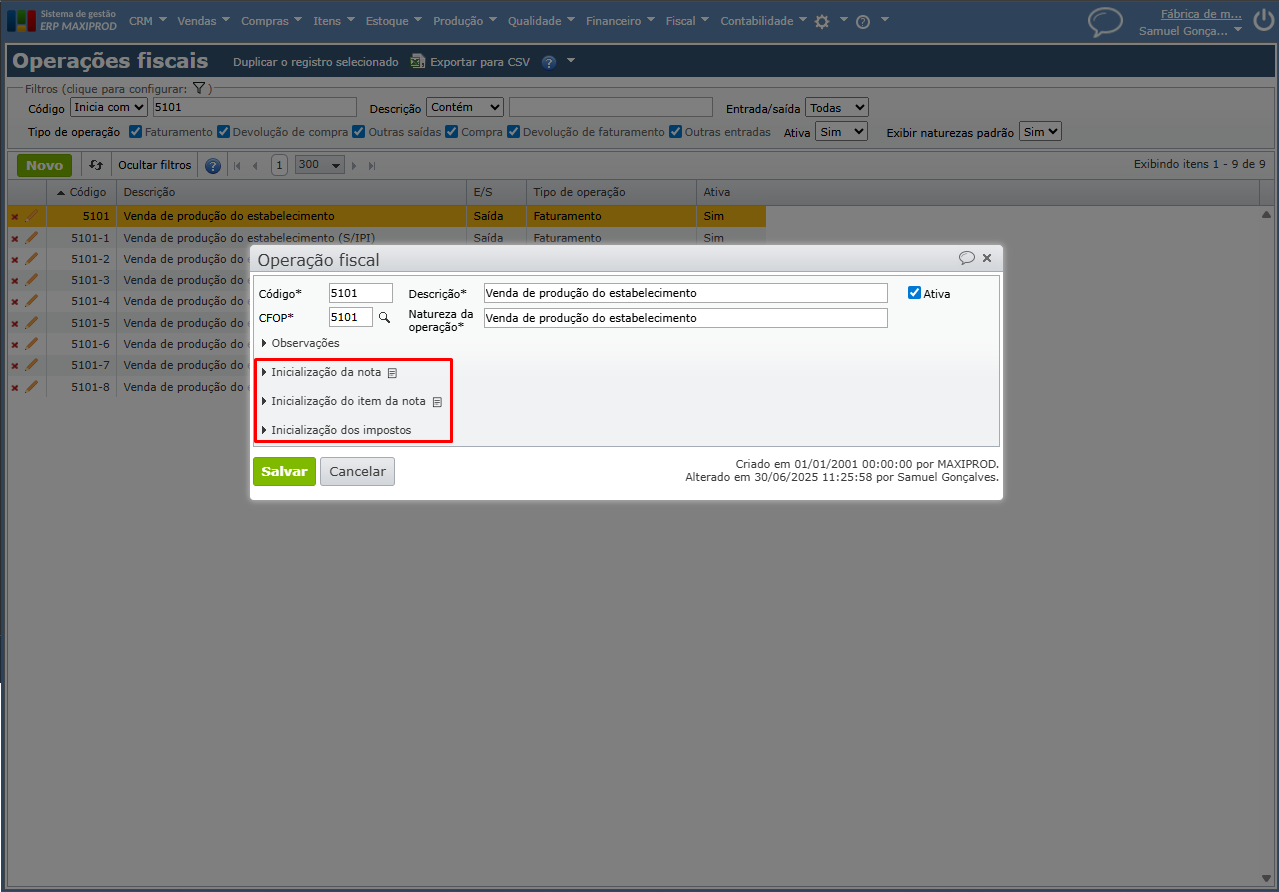Go to next page of the grid
The height and width of the screenshot is (892, 1279).
click(x=354, y=166)
